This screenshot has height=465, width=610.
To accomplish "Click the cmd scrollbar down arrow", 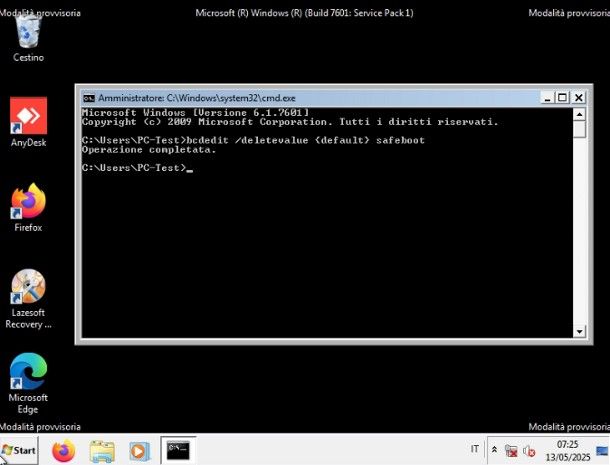I will tap(579, 332).
